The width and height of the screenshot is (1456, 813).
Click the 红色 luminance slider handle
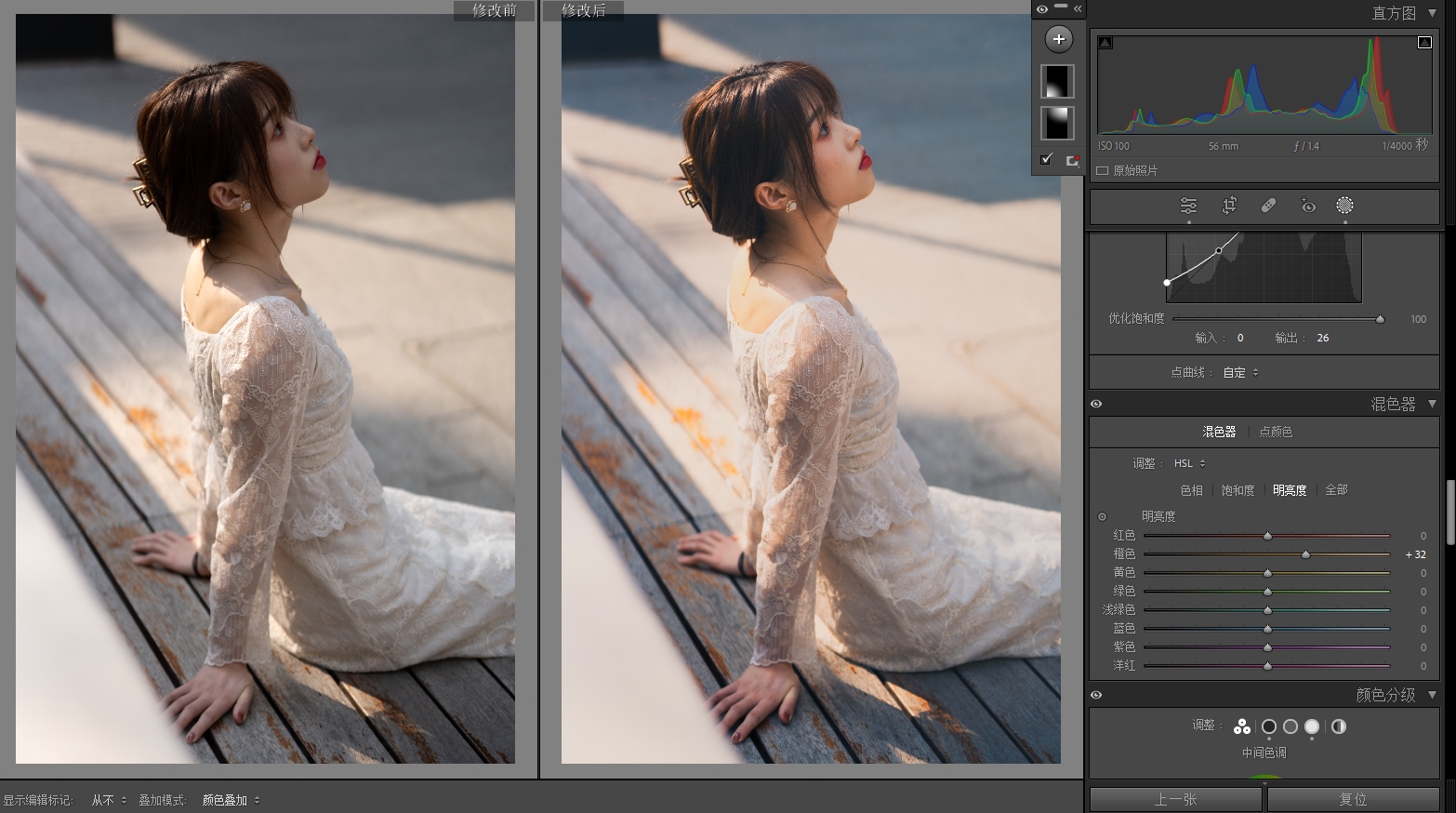1267,536
